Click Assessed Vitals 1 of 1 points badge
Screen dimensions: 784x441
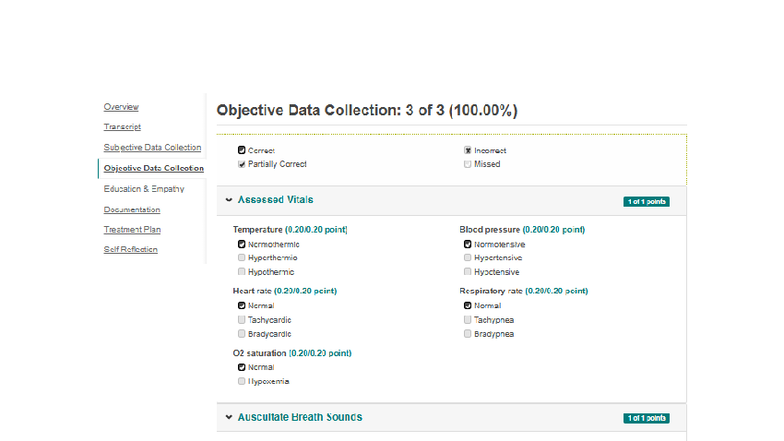646,202
